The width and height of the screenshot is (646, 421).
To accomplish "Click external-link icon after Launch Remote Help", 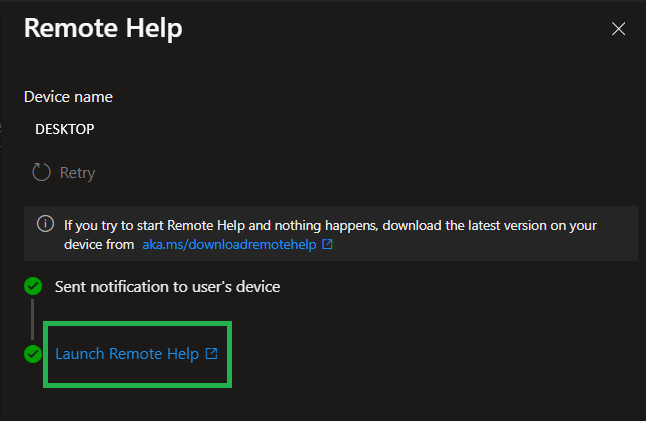I will click(211, 353).
